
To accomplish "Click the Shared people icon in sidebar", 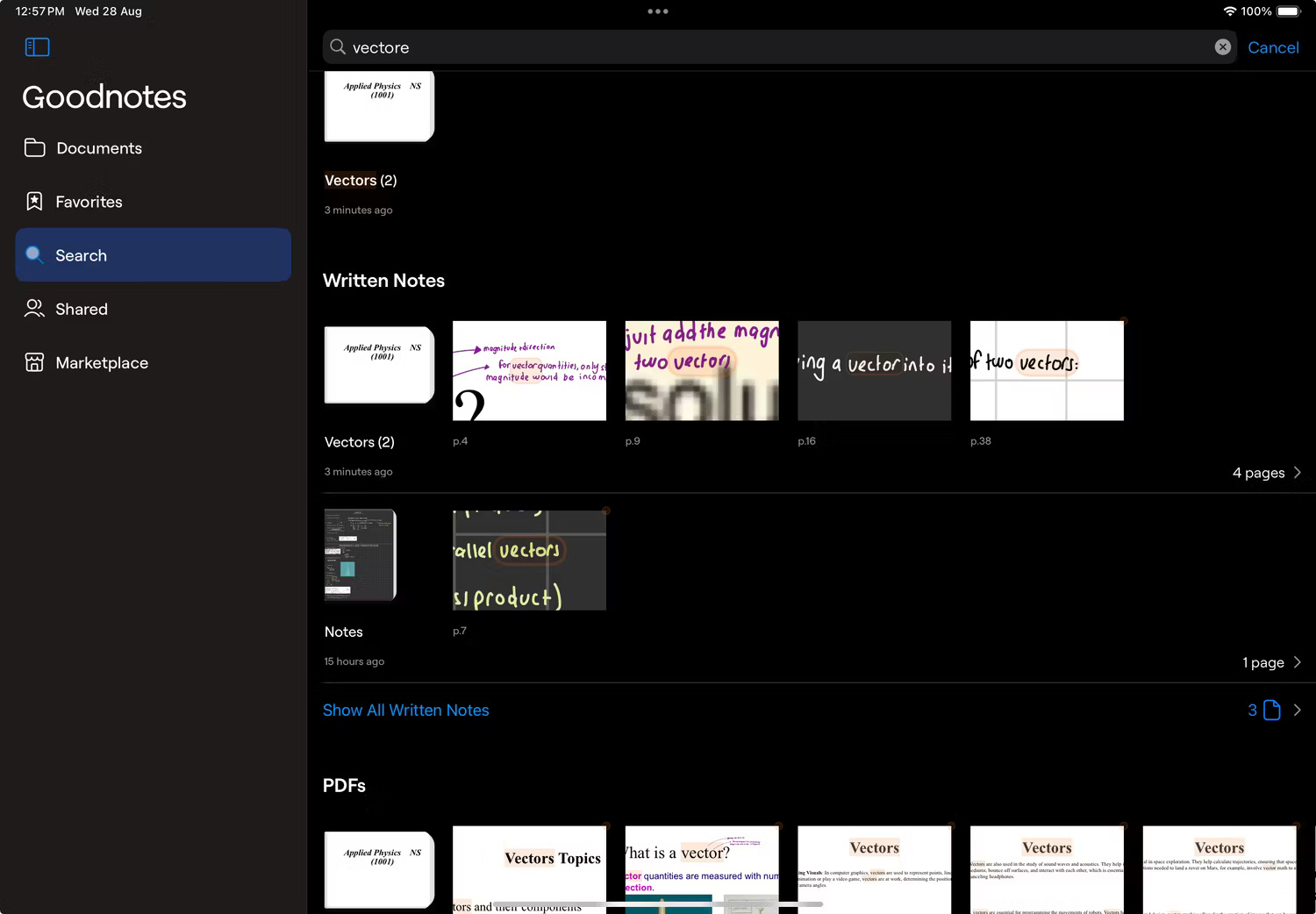I will (x=34, y=309).
